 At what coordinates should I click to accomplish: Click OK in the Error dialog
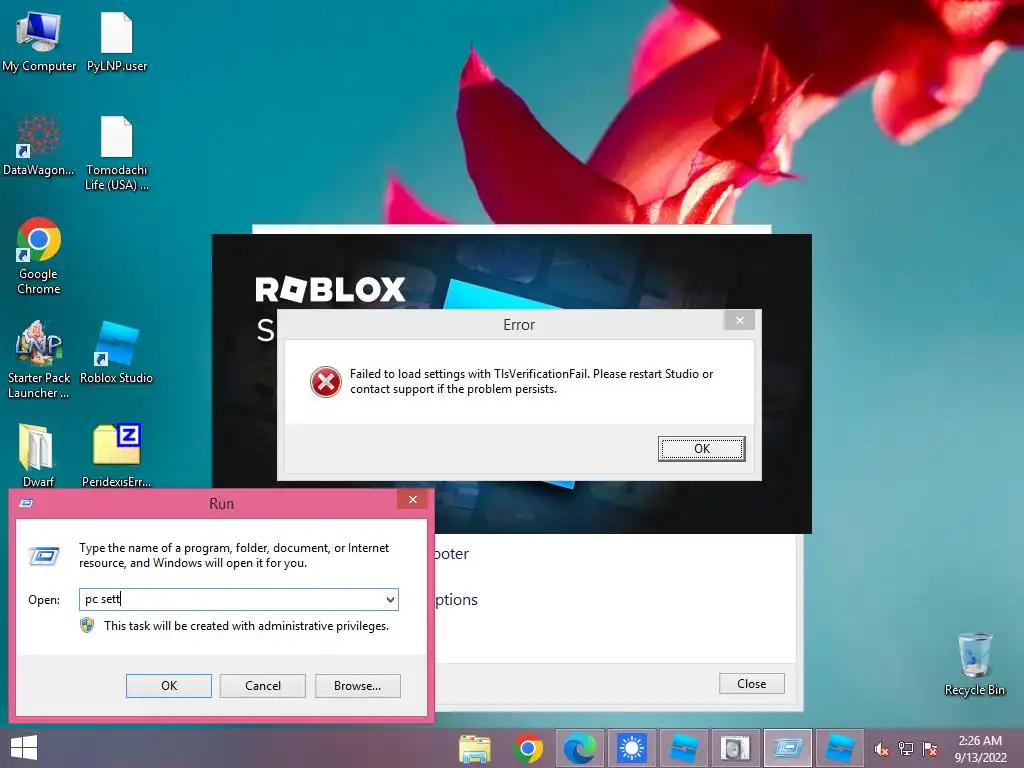tap(701, 449)
